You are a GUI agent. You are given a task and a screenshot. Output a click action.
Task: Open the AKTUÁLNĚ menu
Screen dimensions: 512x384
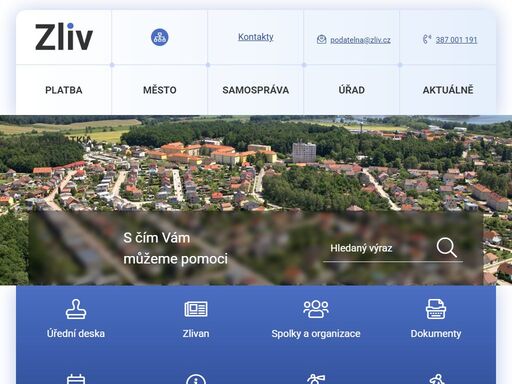tap(448, 90)
